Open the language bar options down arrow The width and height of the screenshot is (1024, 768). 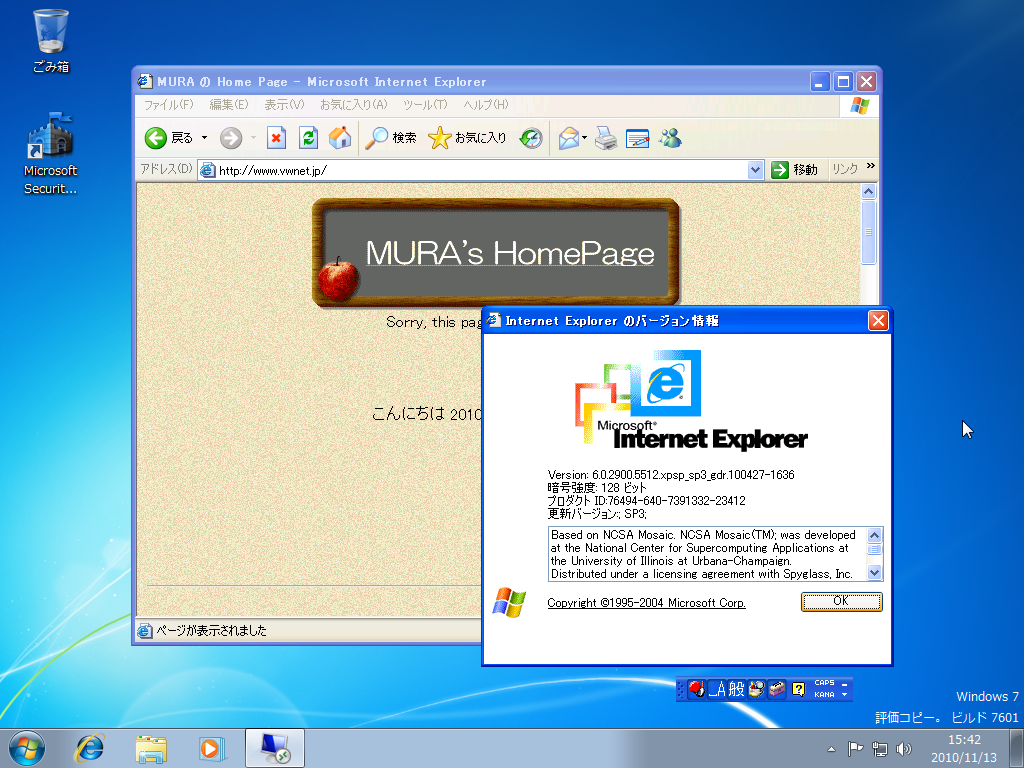coord(844,695)
